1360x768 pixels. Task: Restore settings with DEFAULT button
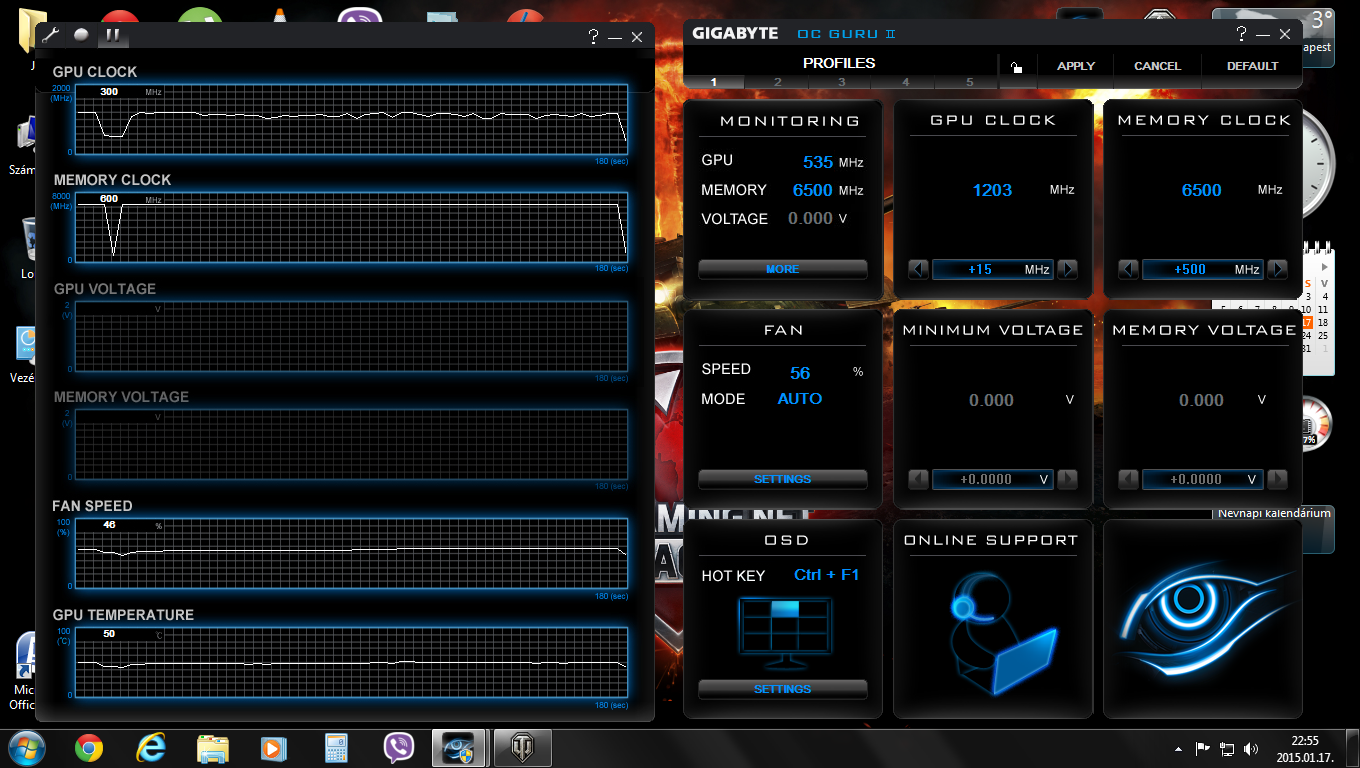pyautogui.click(x=1253, y=66)
